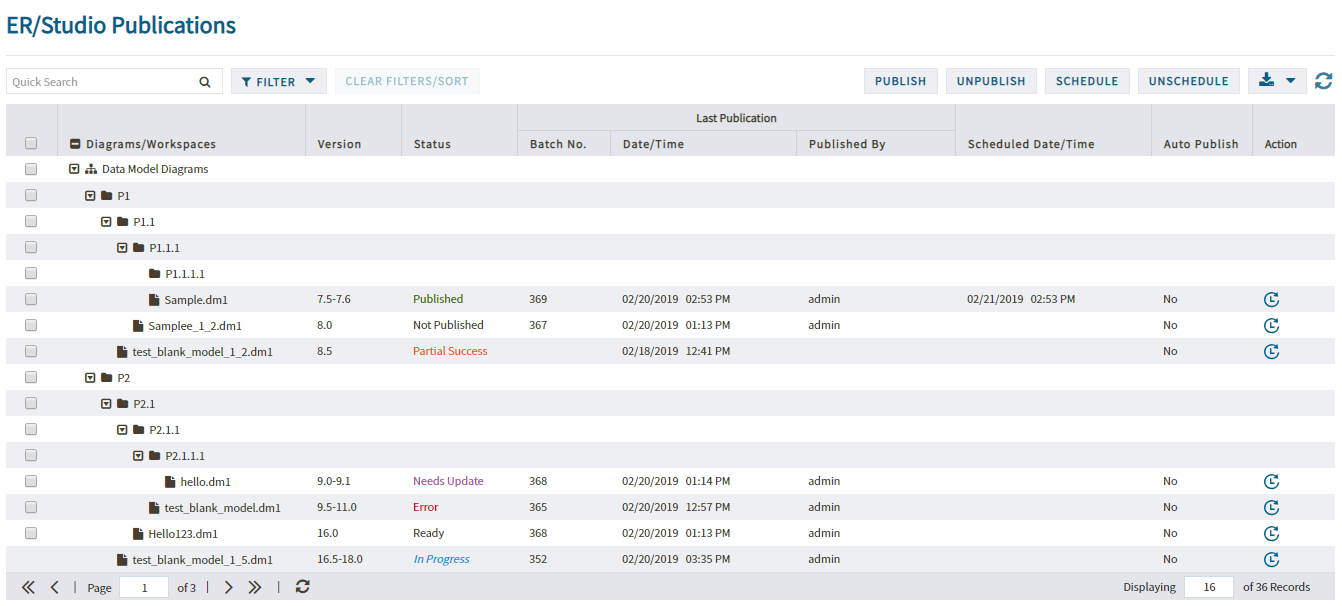Sort by the Version column header
This screenshot has width=1342, height=606.
coord(339,144)
